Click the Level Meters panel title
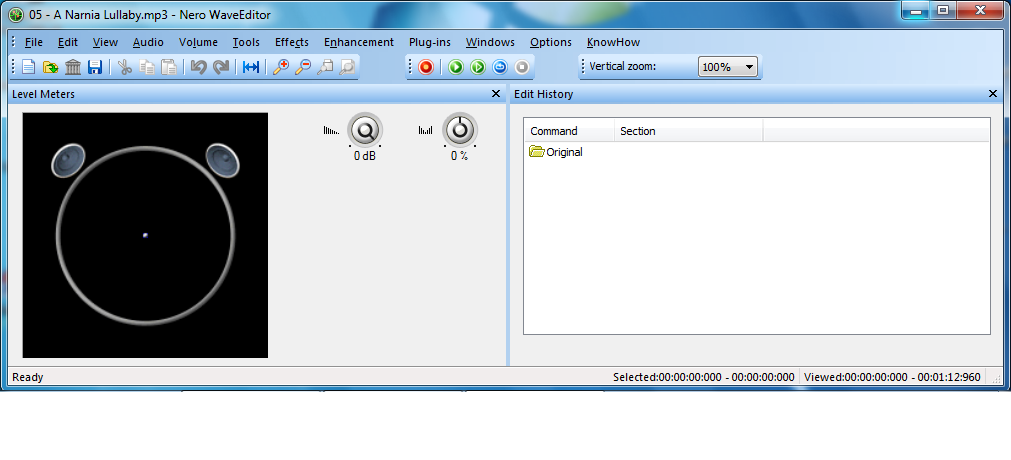 tap(43, 94)
